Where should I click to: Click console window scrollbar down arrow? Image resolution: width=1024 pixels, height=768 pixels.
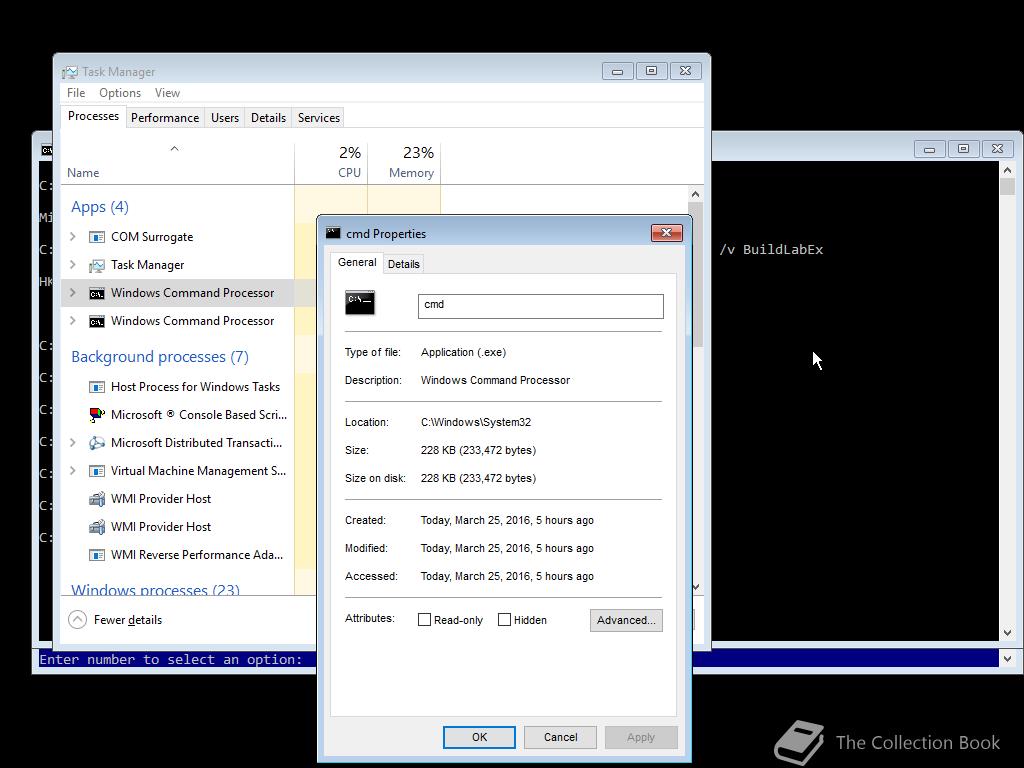tap(1007, 633)
